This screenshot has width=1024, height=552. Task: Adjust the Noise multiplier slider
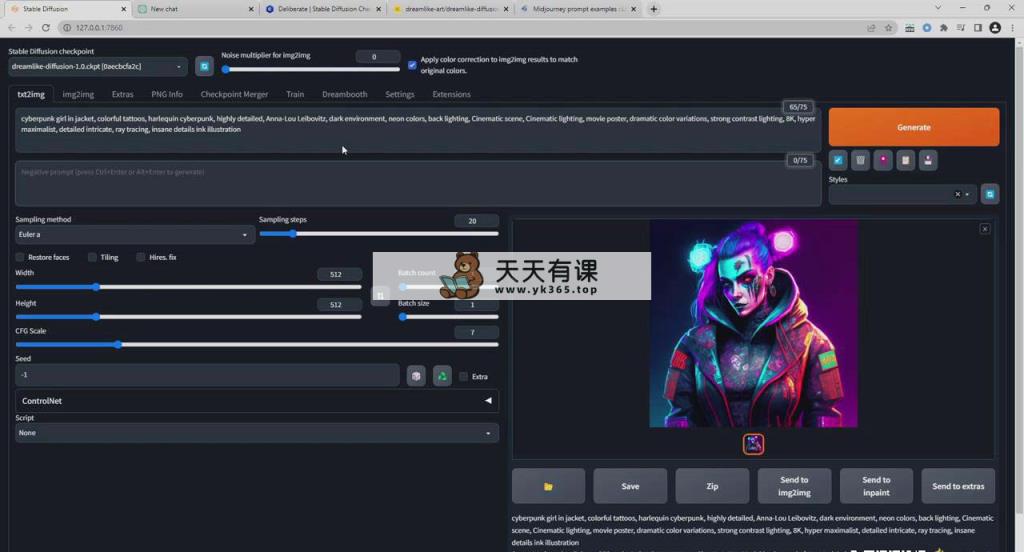[x=311, y=69]
